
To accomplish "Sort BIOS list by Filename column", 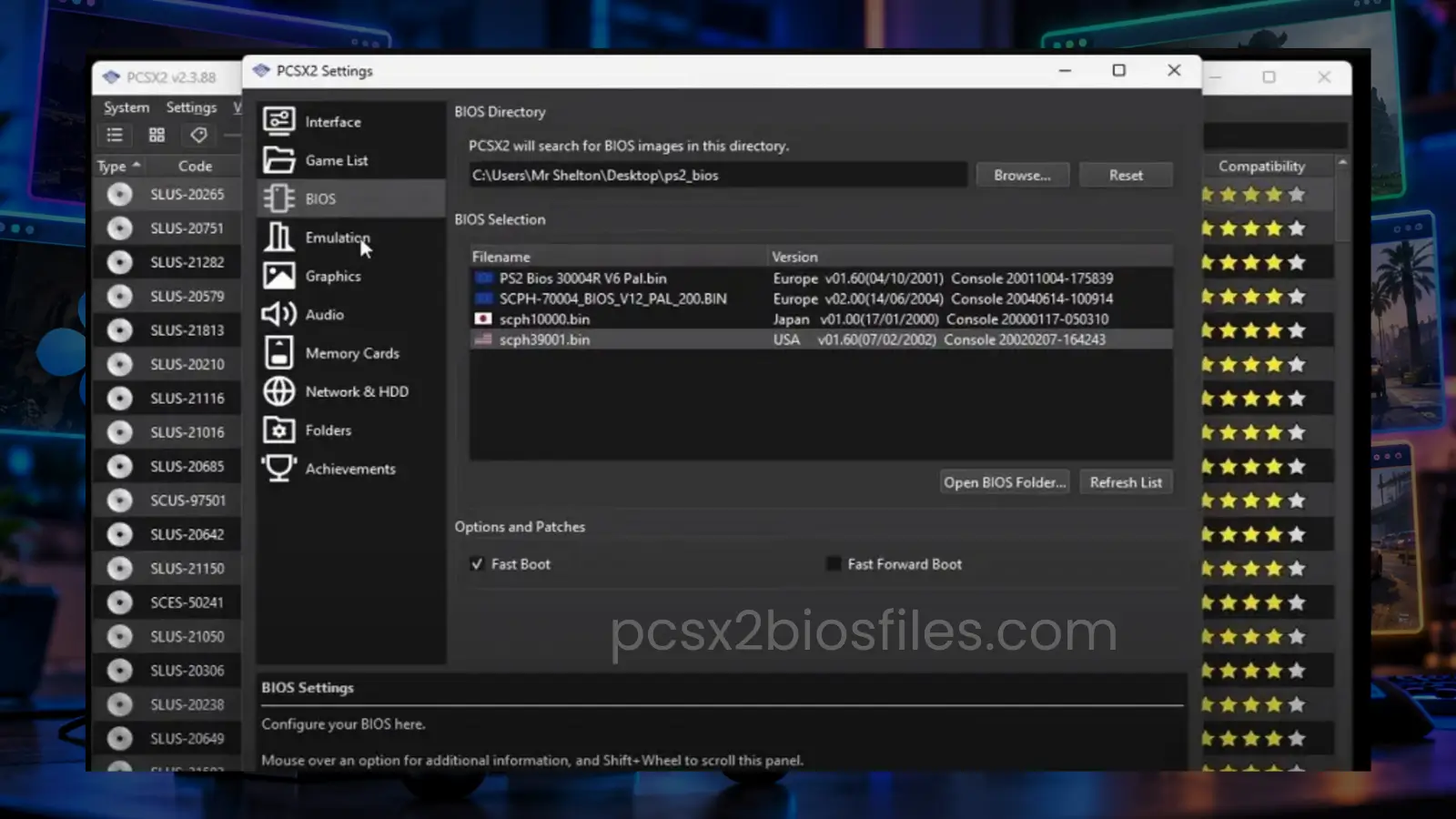I will click(x=619, y=257).
